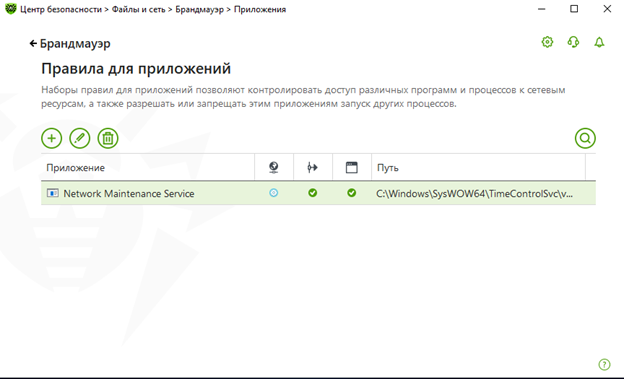Maximize the Security Center window
The width and height of the screenshot is (624, 379).
(x=574, y=9)
